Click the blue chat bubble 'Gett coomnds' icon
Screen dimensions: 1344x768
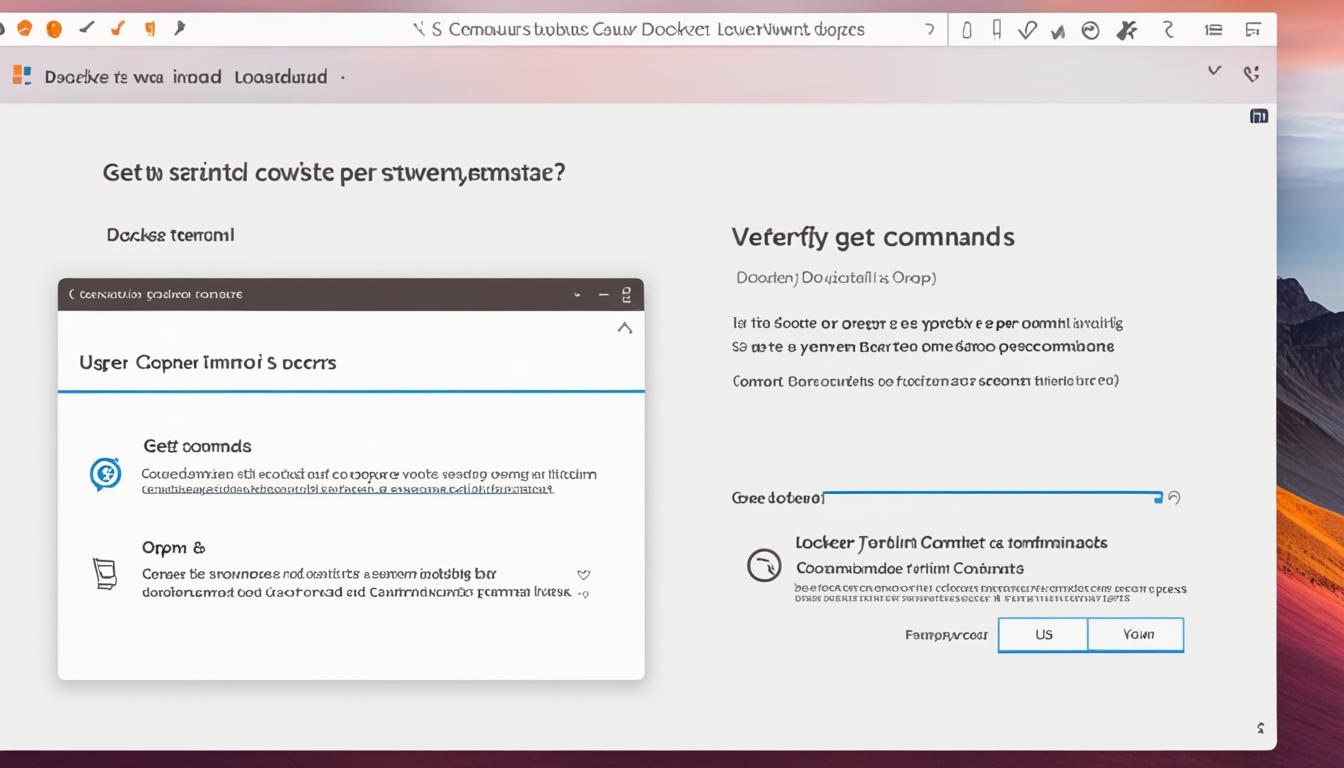[x=105, y=474]
